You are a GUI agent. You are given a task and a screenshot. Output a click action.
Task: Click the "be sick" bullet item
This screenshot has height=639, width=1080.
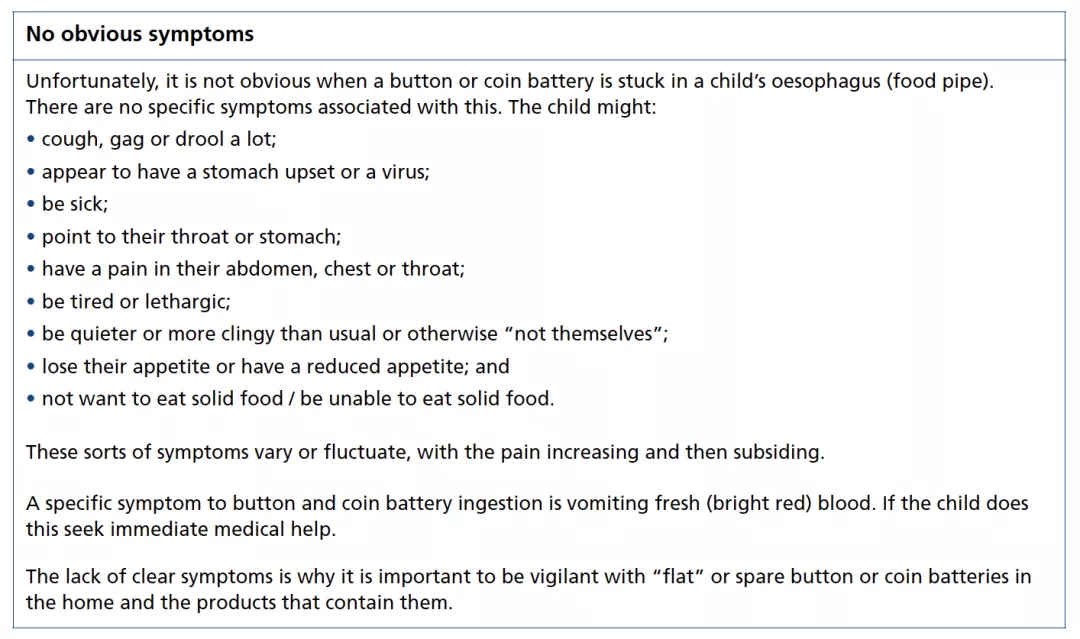pos(75,205)
